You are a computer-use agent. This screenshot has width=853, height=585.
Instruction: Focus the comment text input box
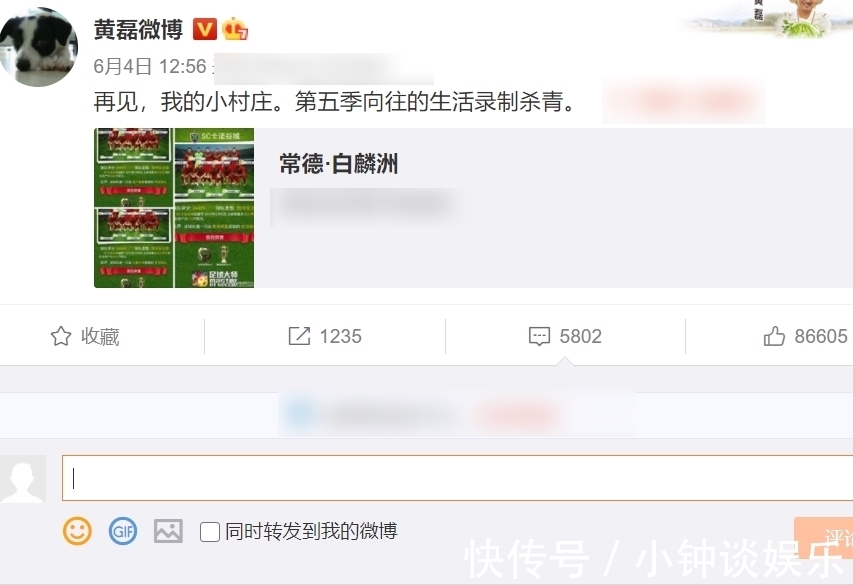(458, 478)
